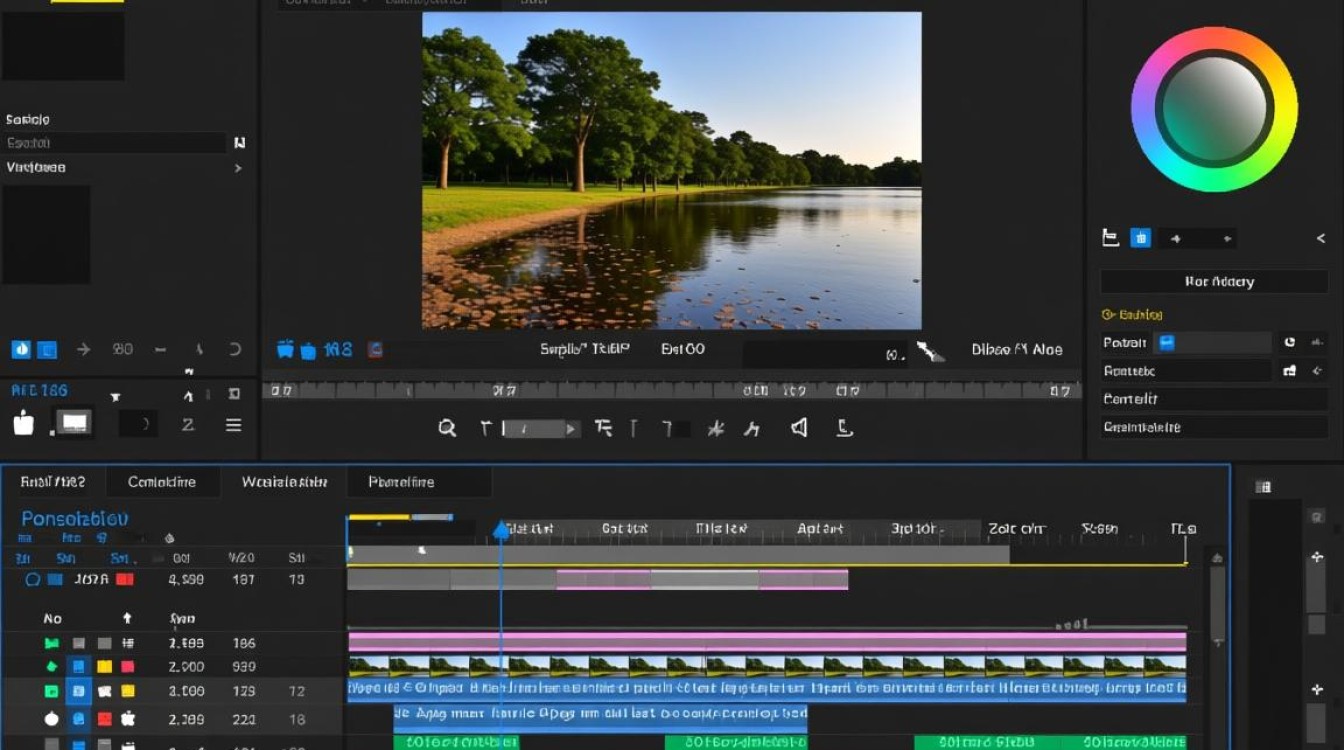Viewport: 1344px width, 750px height.
Task: Expand the chevron beside the Vaqbace row
Action: 238,168
